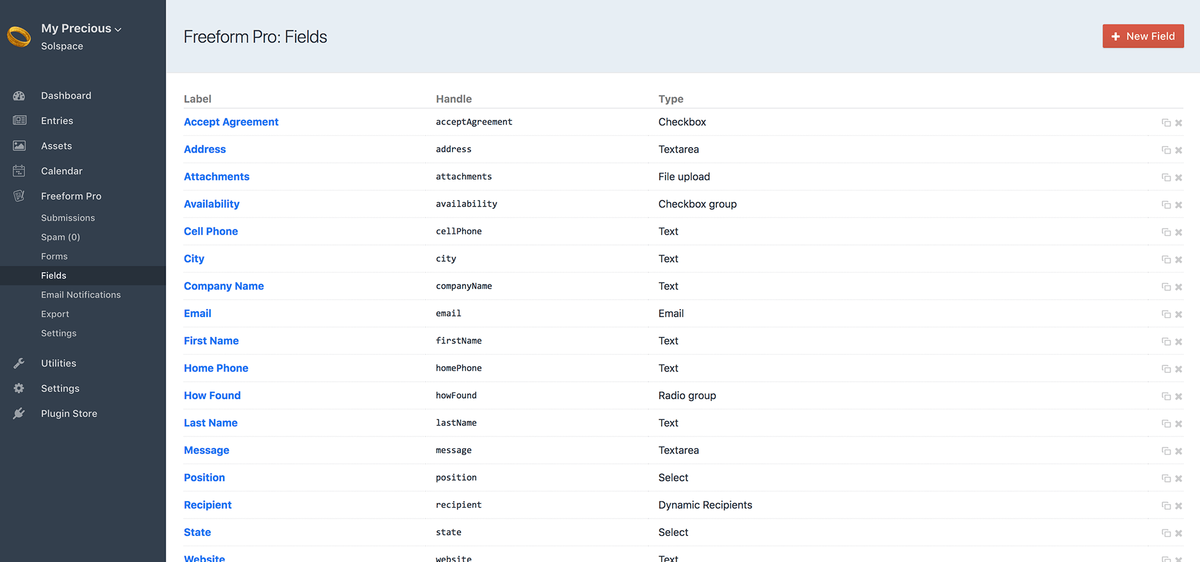Delete the Company Name field
1200x562 pixels.
1179,287
